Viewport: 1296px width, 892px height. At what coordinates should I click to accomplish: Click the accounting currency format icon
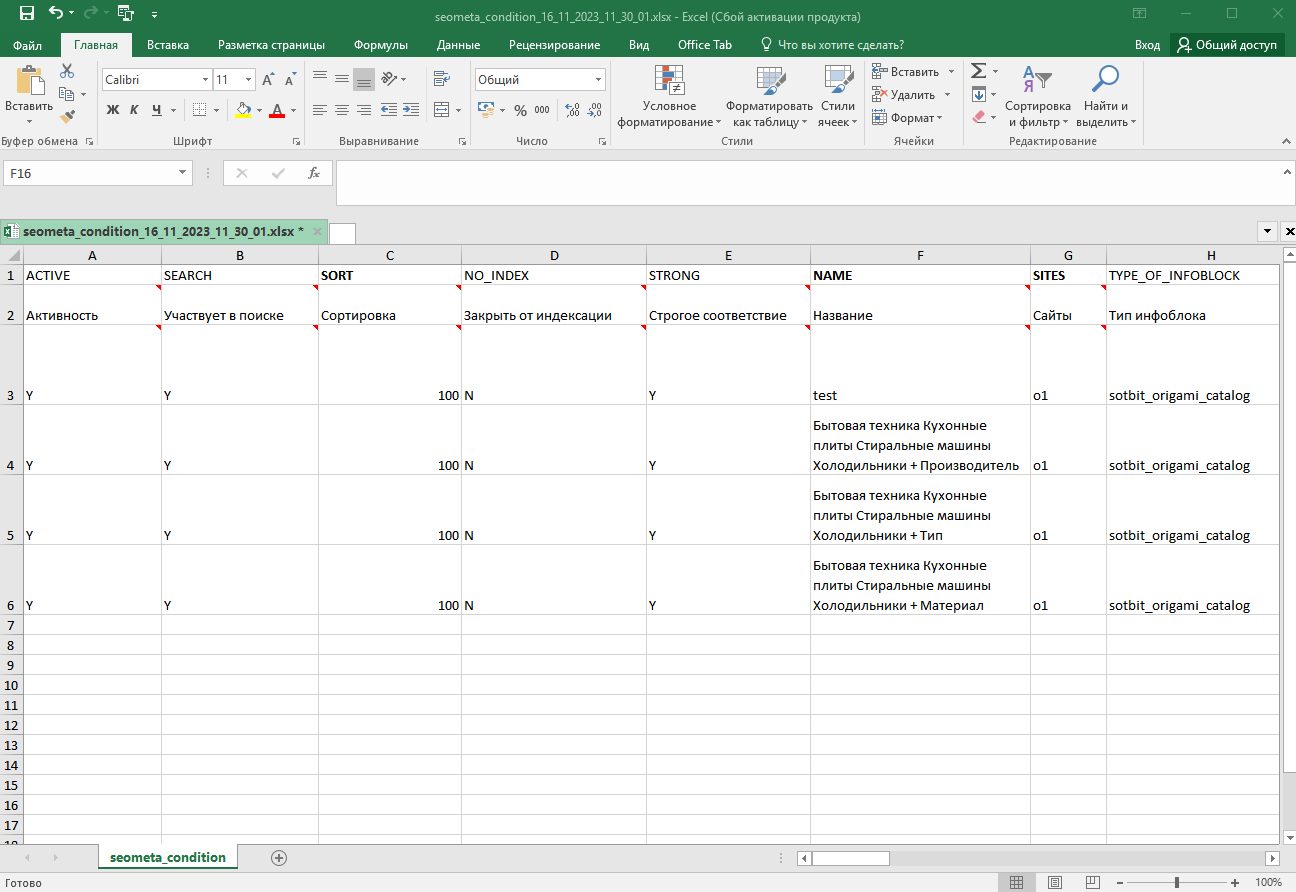[486, 110]
